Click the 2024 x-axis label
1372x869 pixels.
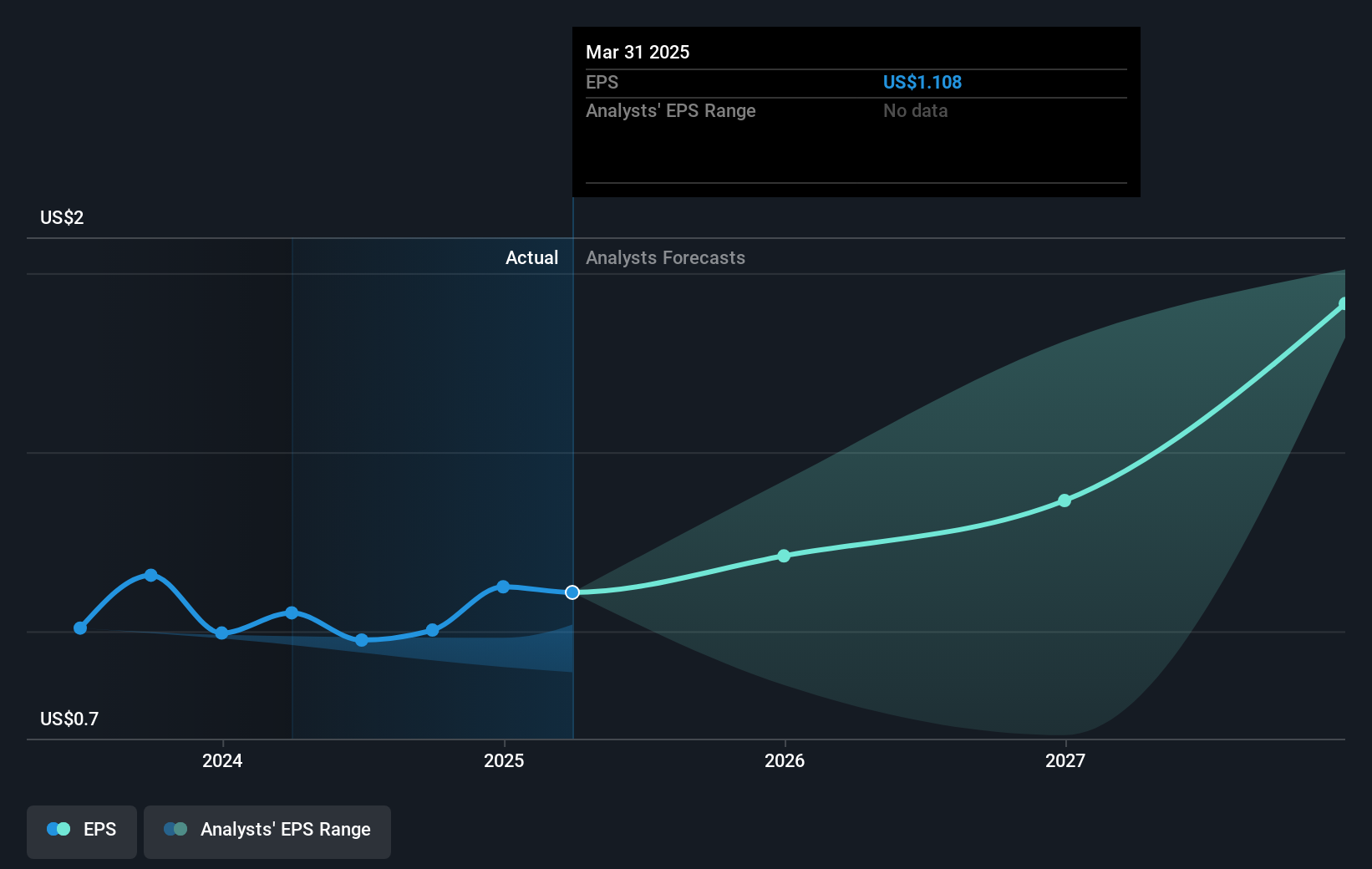click(222, 760)
